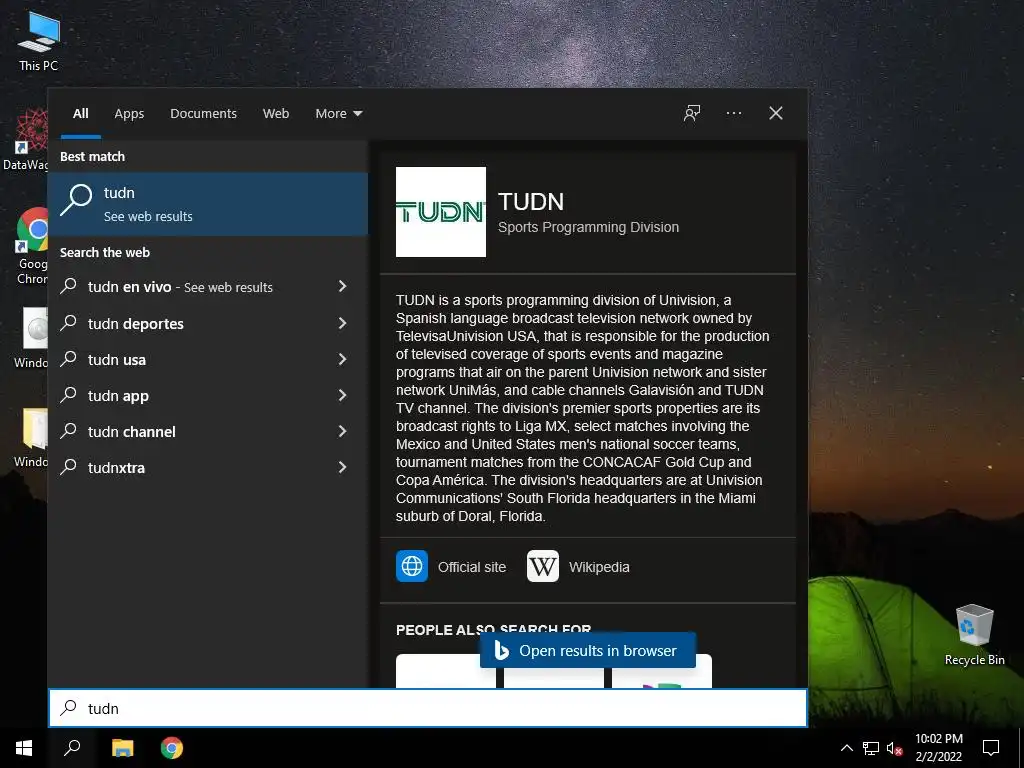Select the tudn deportes suggestion

(208, 323)
